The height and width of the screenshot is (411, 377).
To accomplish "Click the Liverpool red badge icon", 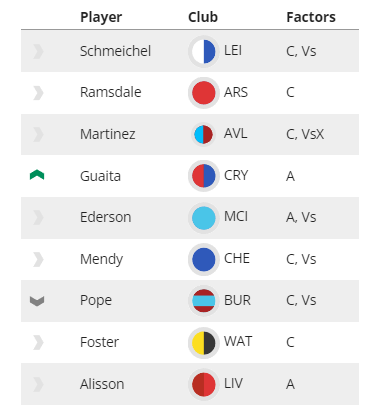I will click(203, 384).
